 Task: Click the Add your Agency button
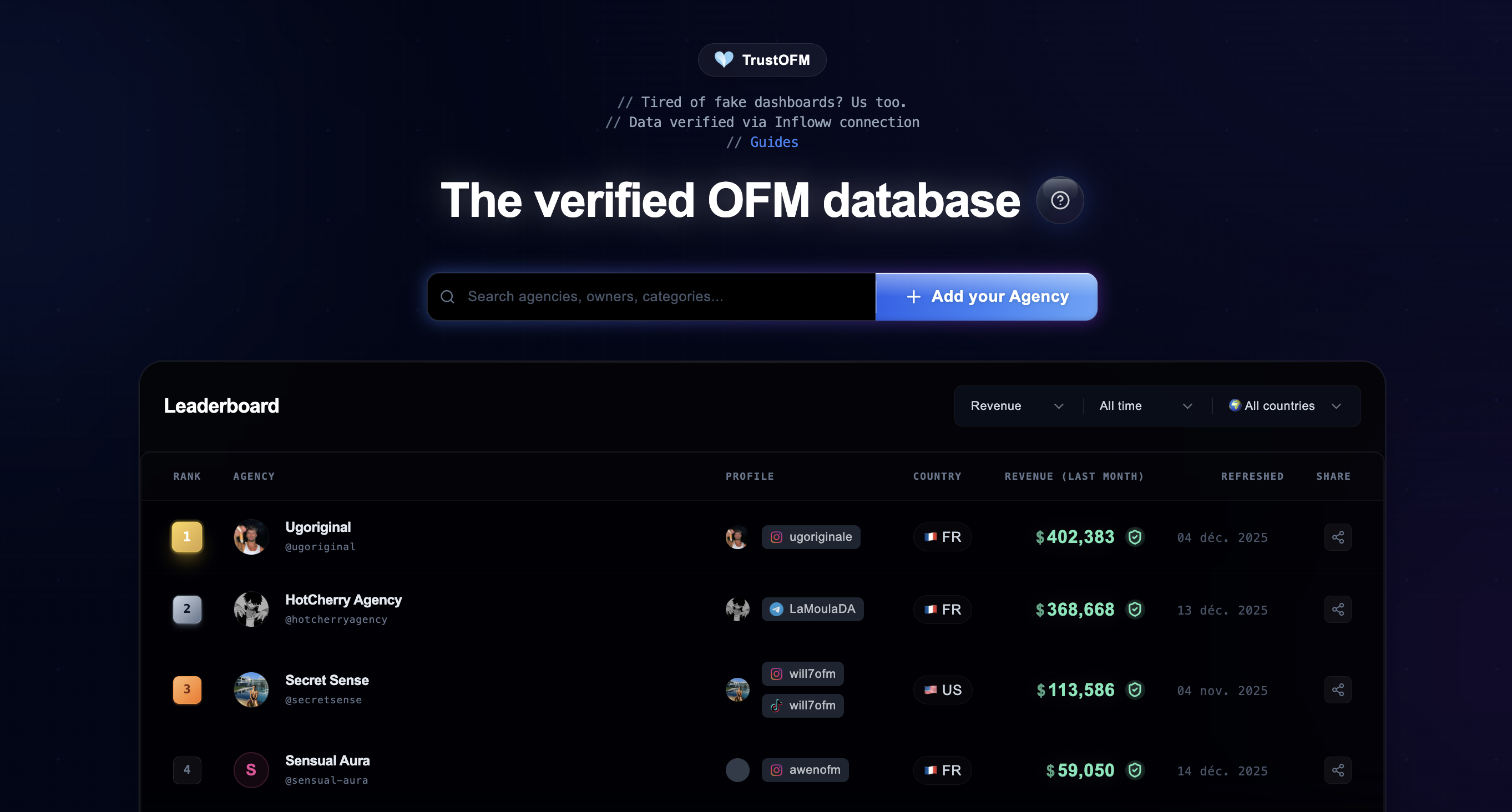(985, 296)
